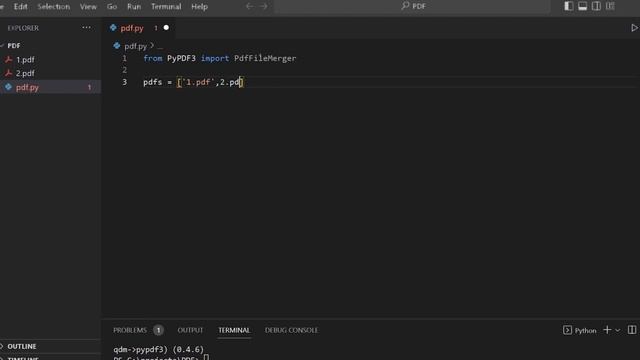
Task: Click line number 1 in gutter
Action: 124,58
